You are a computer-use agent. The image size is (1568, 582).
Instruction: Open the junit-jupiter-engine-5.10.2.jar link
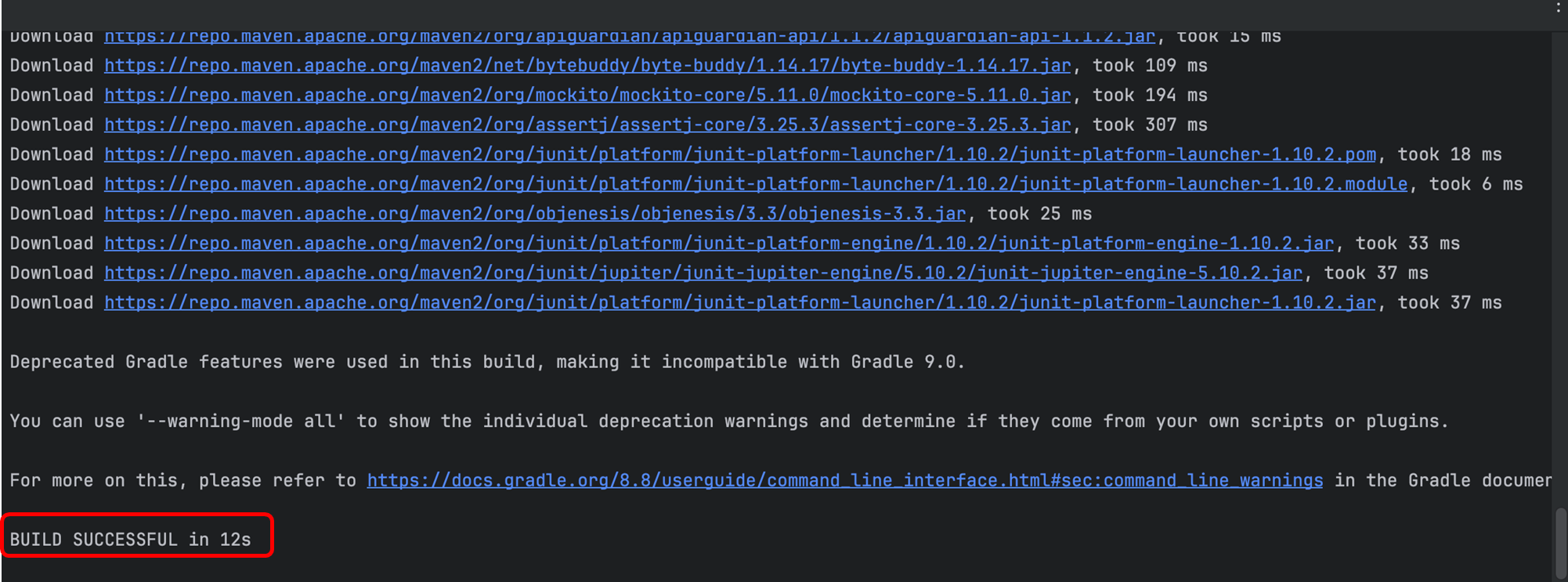[x=703, y=273]
